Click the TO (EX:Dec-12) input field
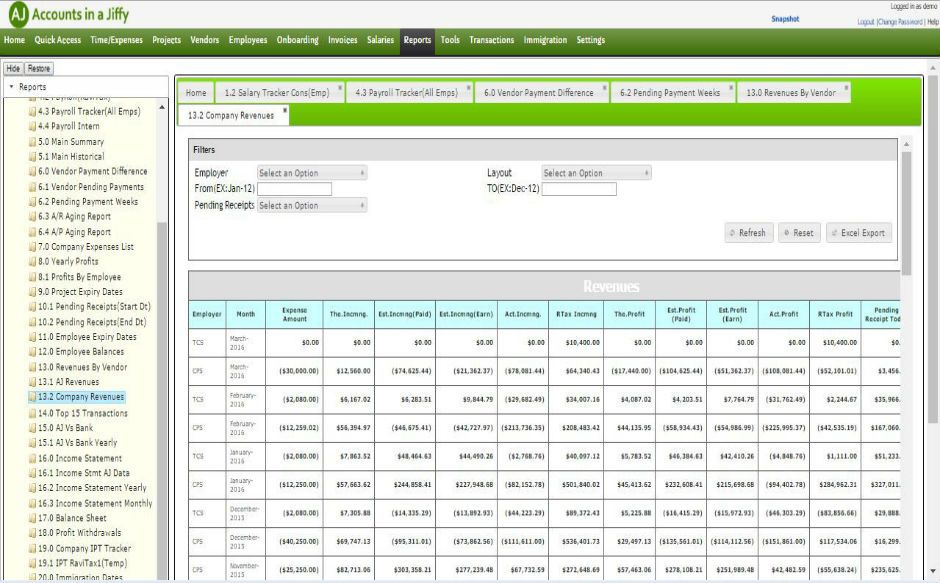The image size is (940, 583). [x=579, y=189]
